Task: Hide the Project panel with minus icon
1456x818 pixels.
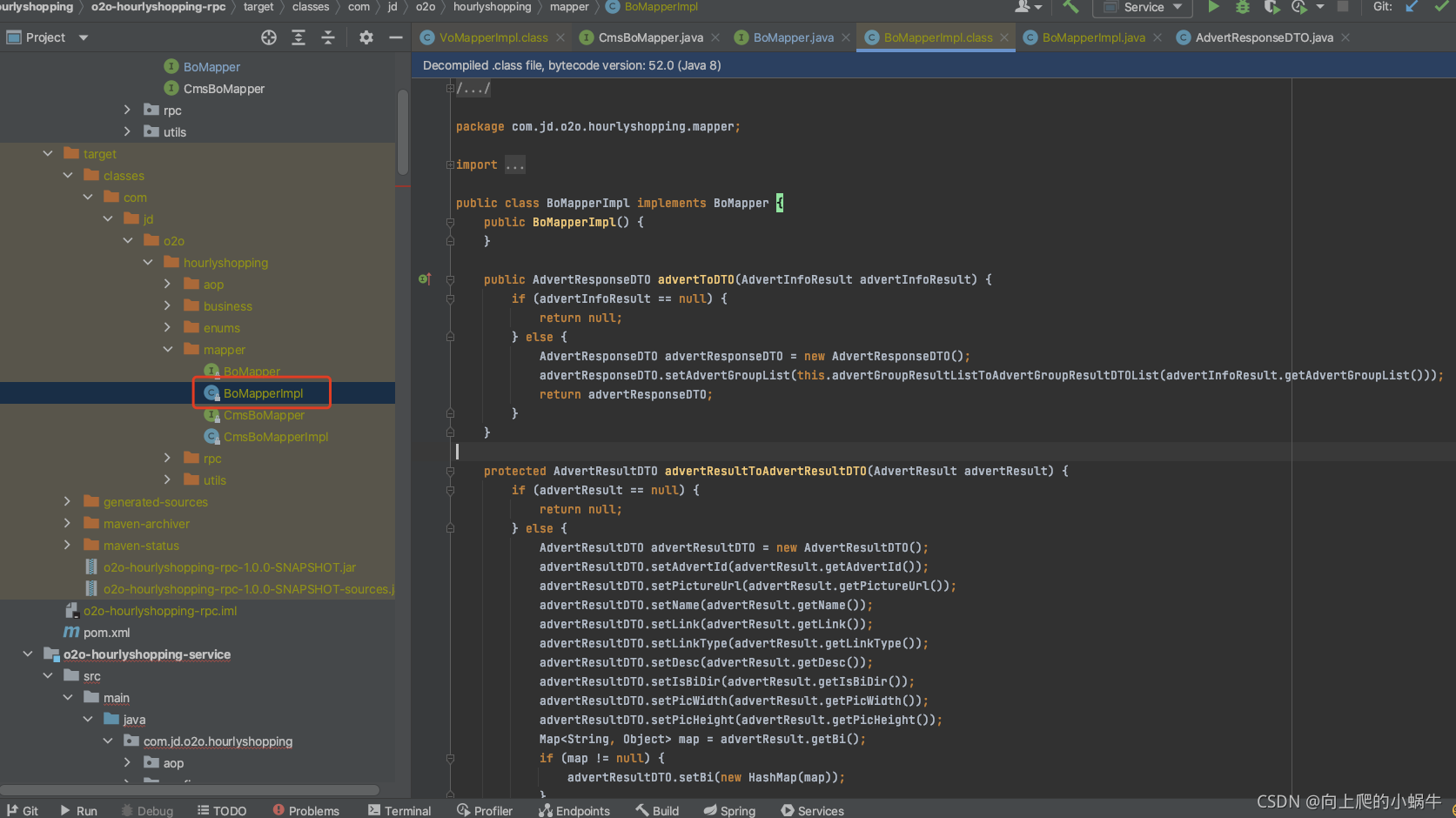Action: tap(396, 37)
